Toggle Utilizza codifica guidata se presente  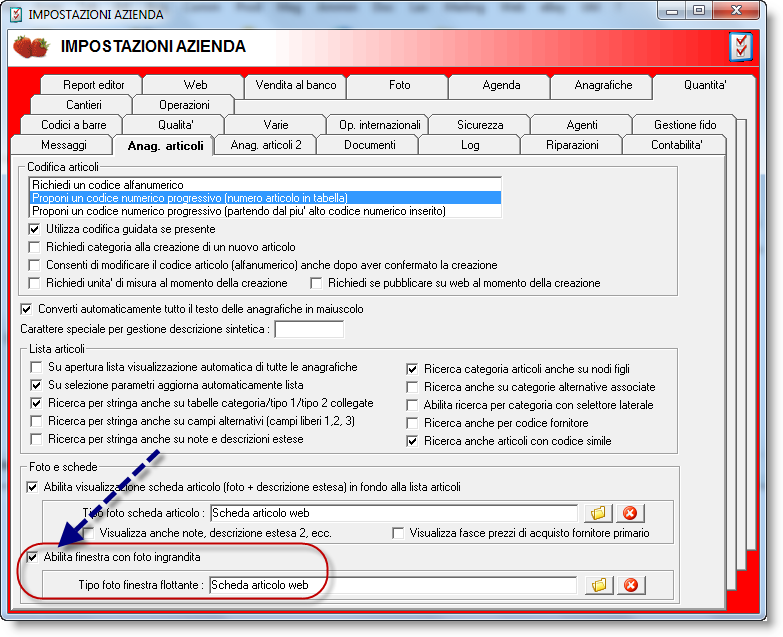point(34,230)
